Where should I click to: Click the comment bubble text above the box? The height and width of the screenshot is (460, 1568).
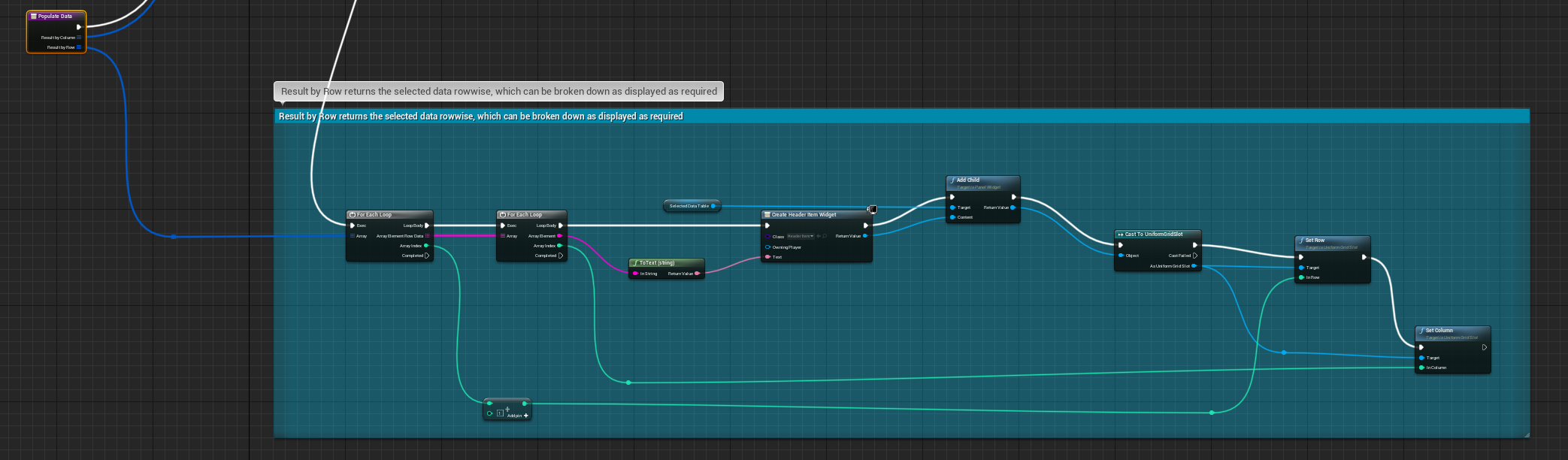pos(499,92)
